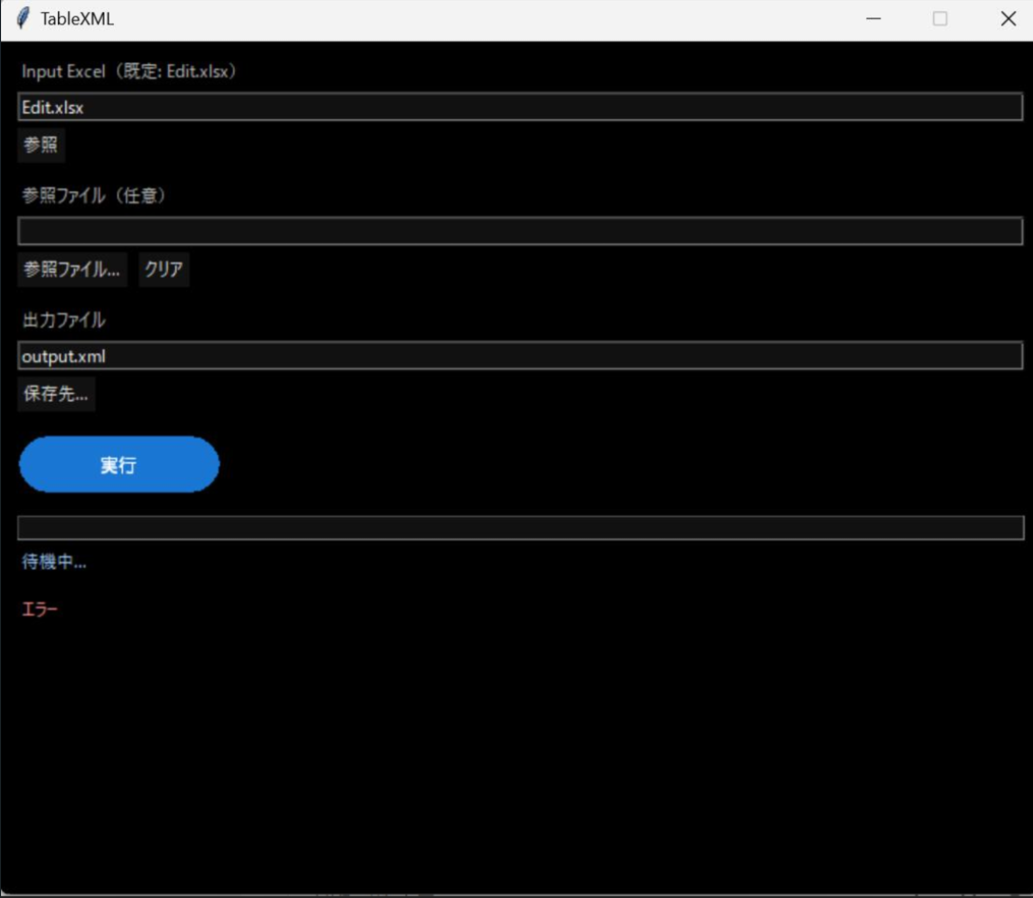Click the 参照 browse button
1033x898 pixels.
tap(41, 145)
